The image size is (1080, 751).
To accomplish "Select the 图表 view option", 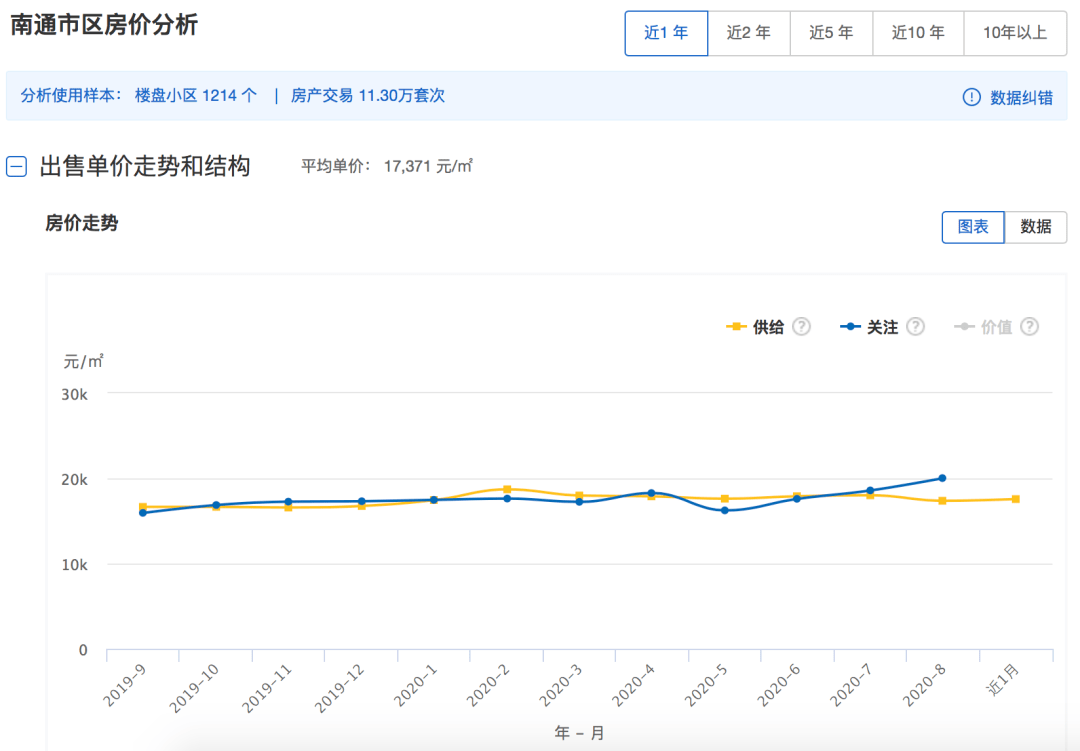I will 972,227.
